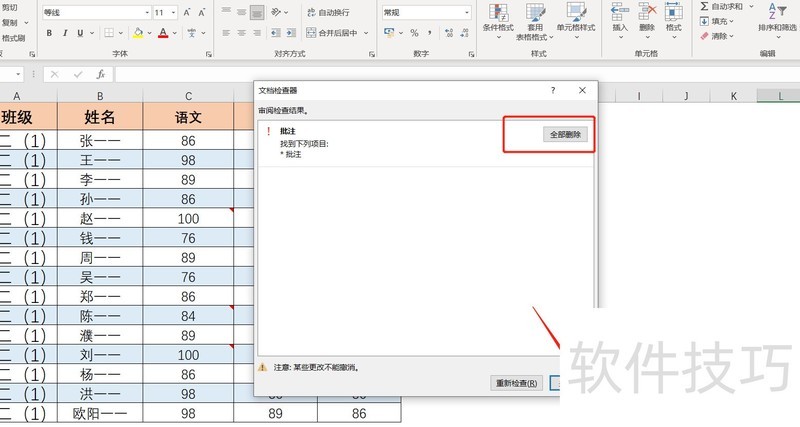Click the borders icon
This screenshot has height=427, width=800.
[x=109, y=33]
